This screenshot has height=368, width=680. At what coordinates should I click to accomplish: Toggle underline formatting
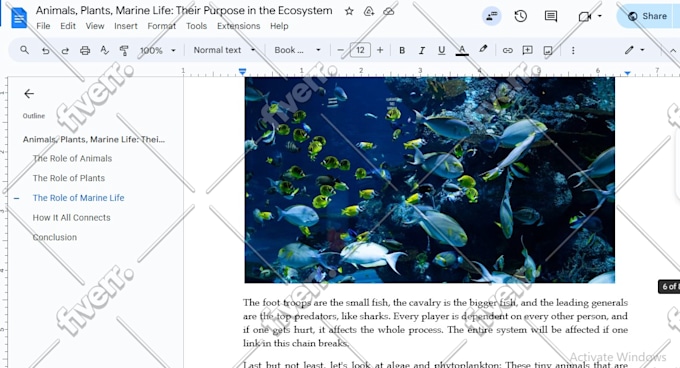click(441, 50)
